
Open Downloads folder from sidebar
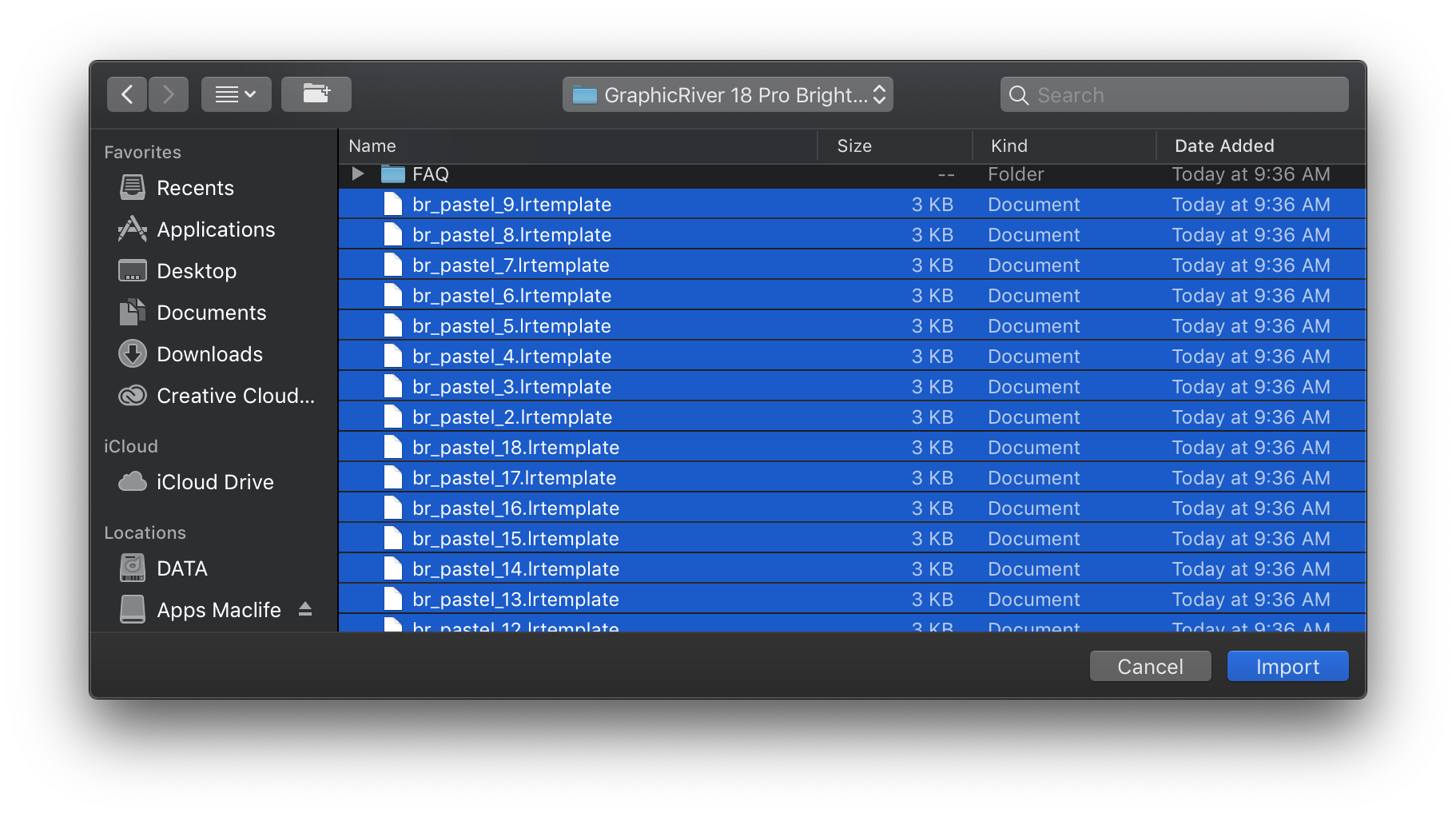(209, 354)
